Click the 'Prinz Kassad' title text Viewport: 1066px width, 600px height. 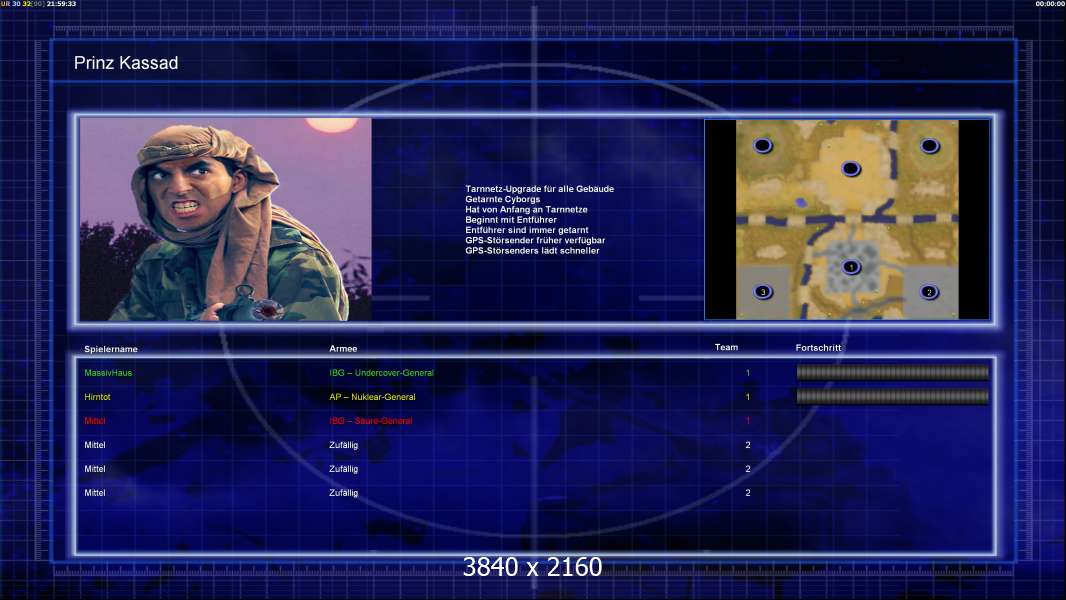click(126, 63)
